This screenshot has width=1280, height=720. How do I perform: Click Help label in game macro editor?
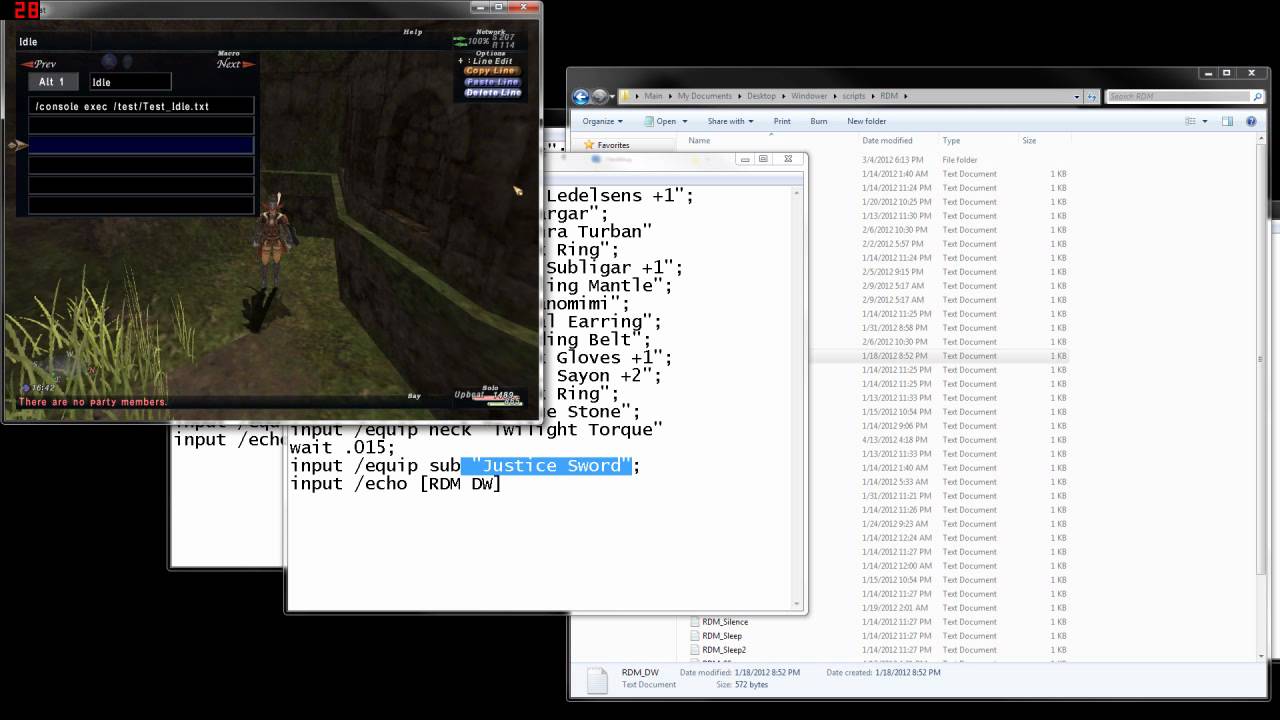coord(412,32)
